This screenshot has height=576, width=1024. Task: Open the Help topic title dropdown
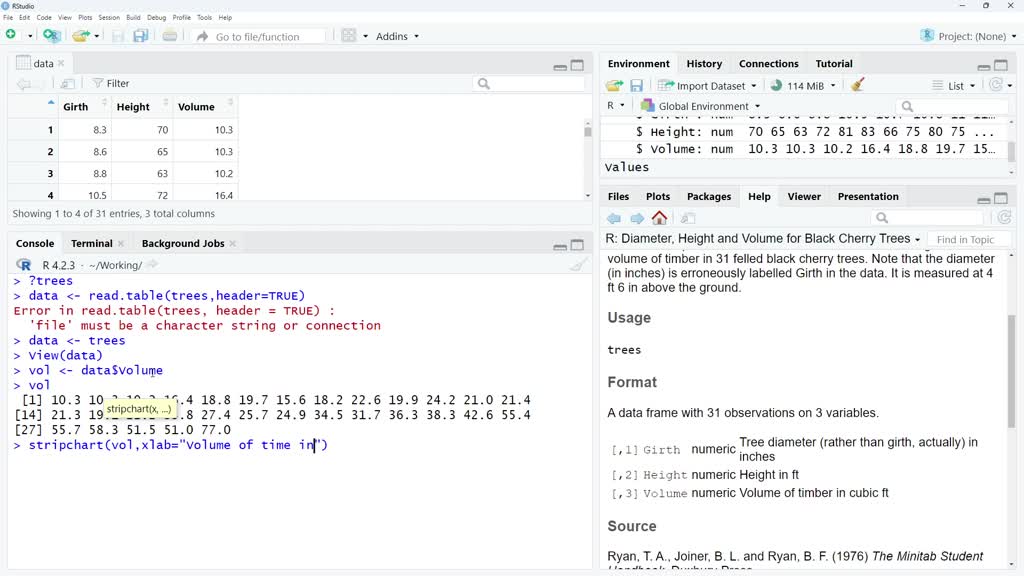pos(917,240)
